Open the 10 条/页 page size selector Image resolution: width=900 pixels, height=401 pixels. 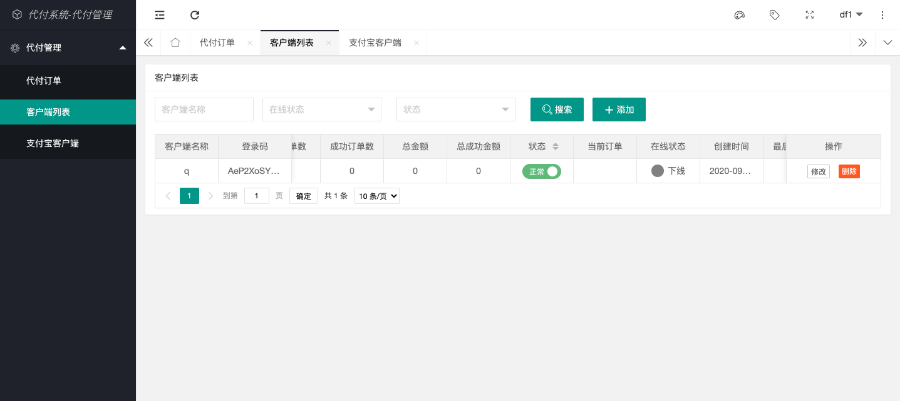point(377,196)
